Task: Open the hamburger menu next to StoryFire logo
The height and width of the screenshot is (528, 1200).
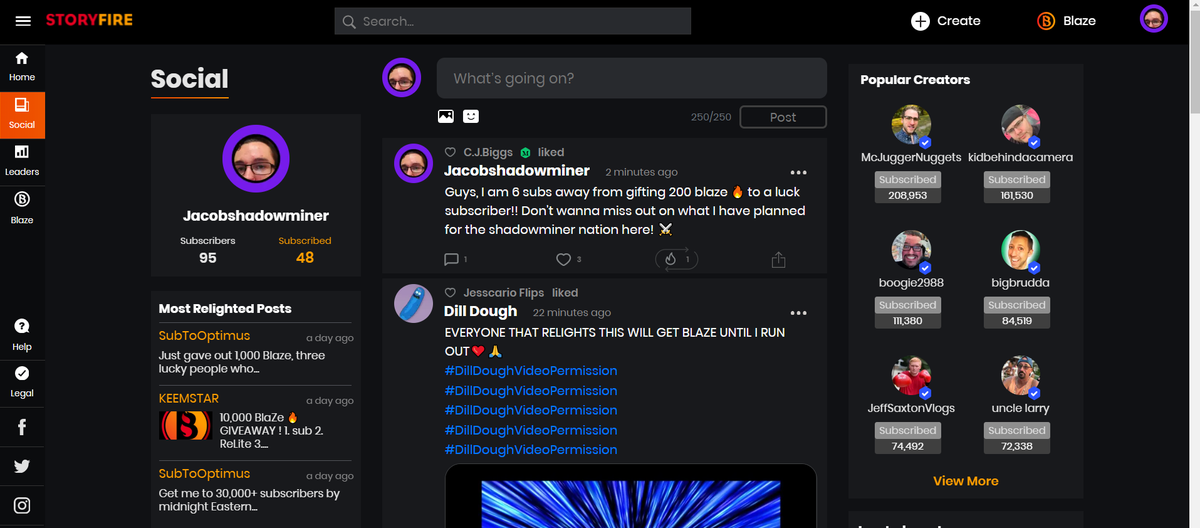Action: coord(23,21)
